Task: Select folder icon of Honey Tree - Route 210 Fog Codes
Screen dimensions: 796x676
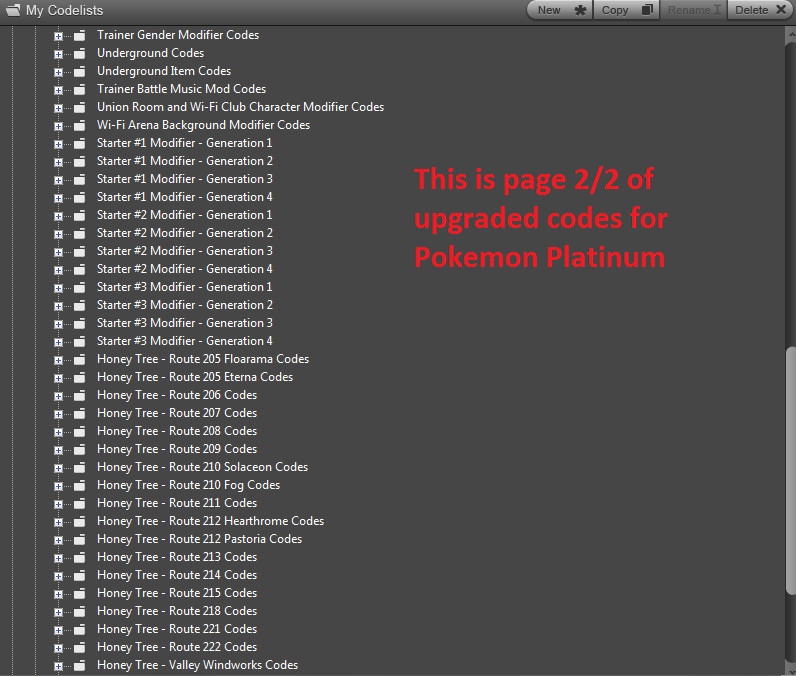Action: (79, 486)
